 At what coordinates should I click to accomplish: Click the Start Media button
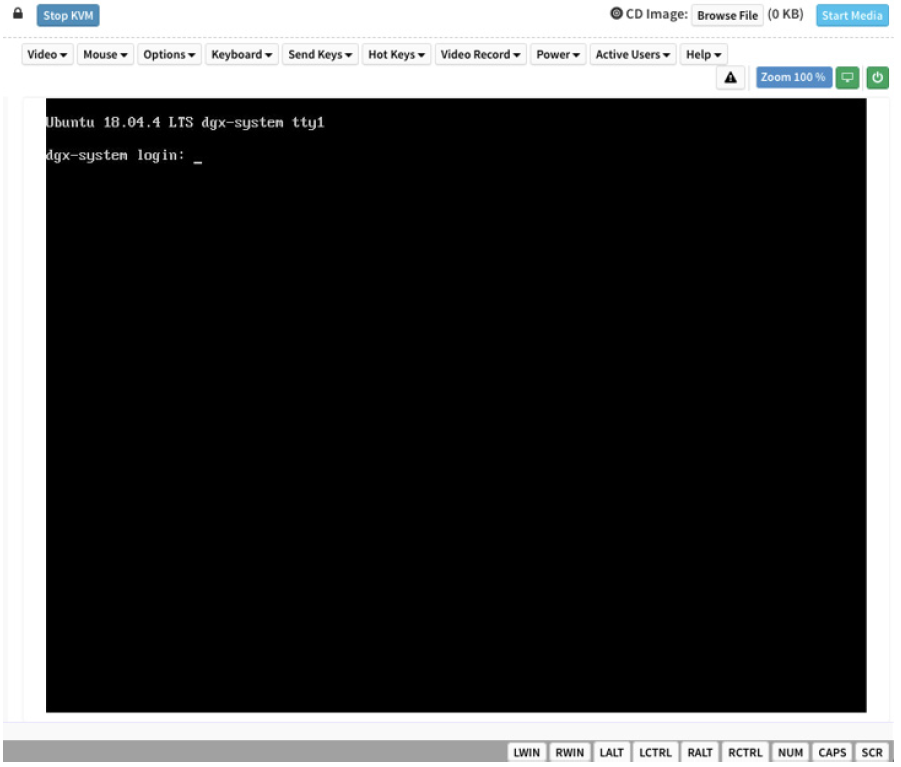[852, 16]
